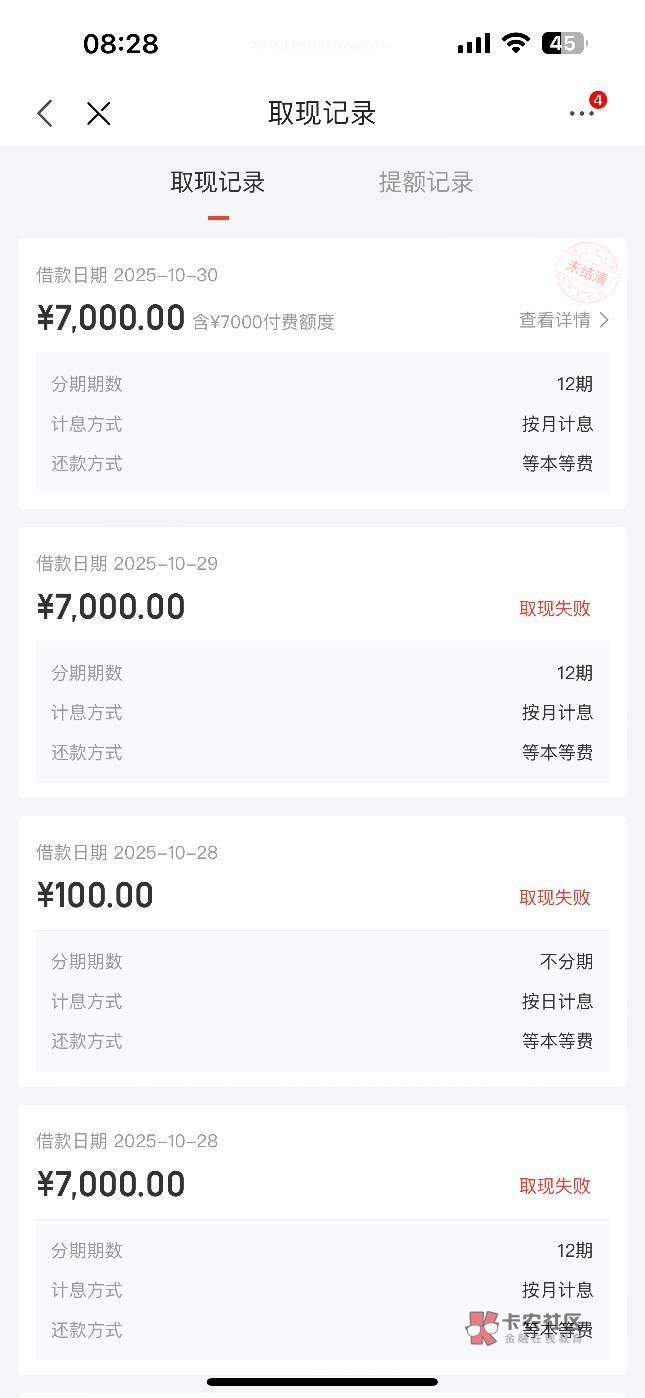645x1398 pixels.
Task: Expand chevron next to 查看详情
Action: pos(604,320)
